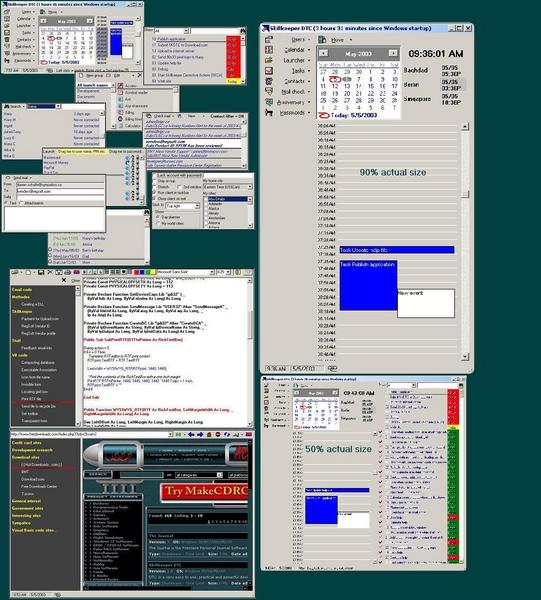
Task: Select Download sites in browser tree
Action: coord(26,457)
